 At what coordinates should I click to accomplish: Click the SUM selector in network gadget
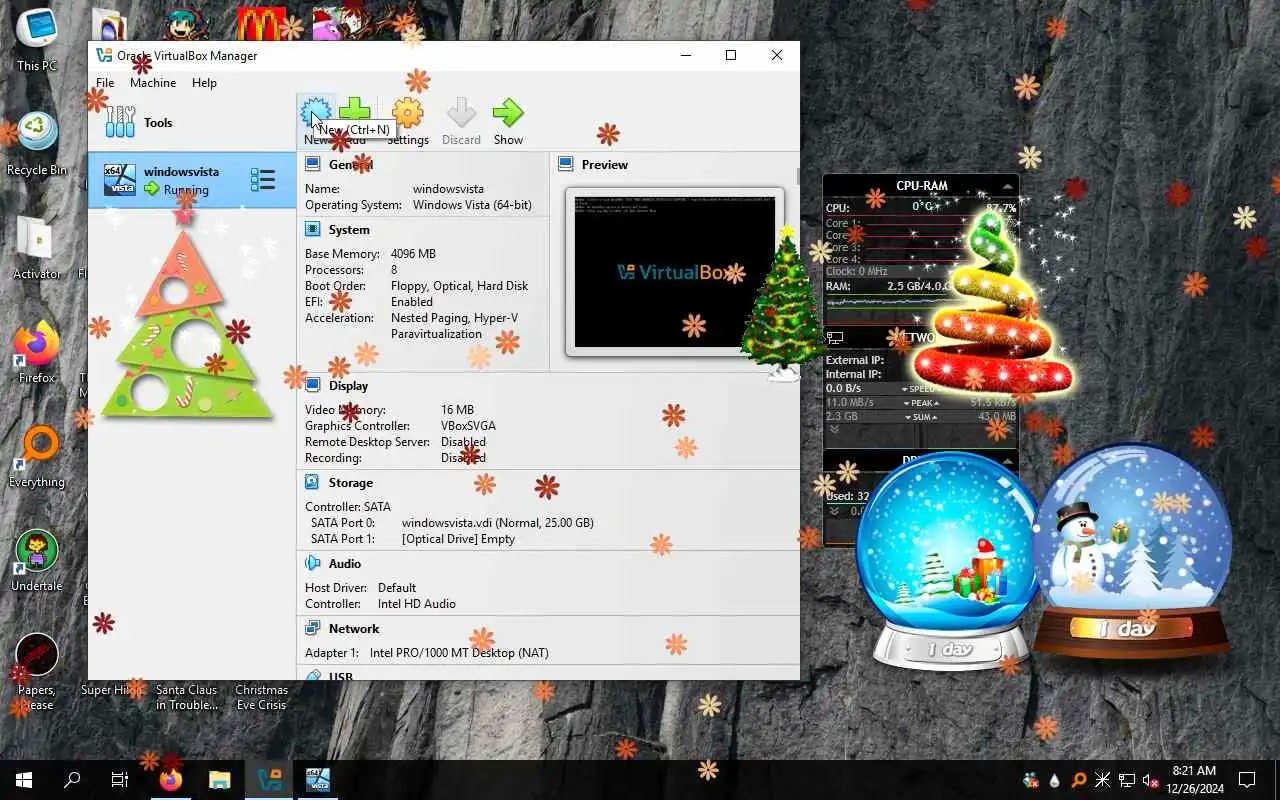pos(919,417)
